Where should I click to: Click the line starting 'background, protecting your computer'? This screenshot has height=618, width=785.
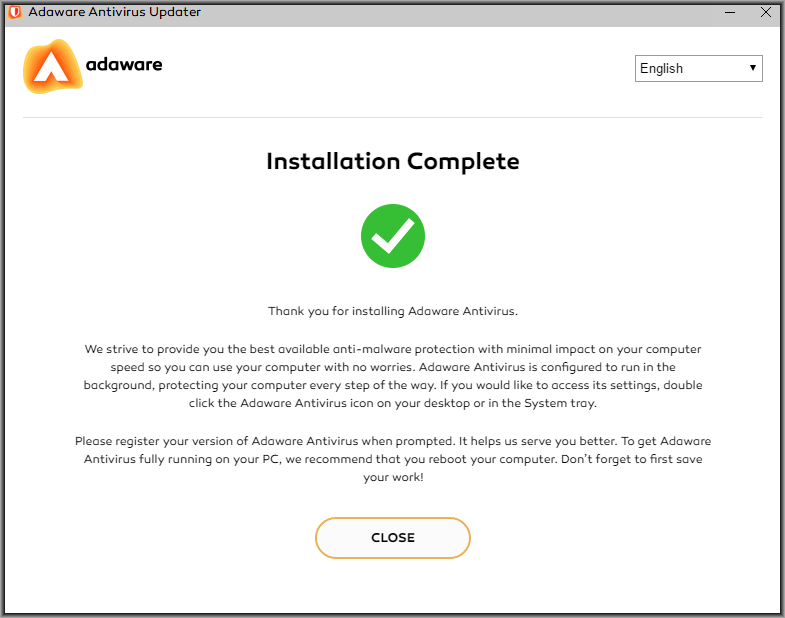(x=393, y=385)
